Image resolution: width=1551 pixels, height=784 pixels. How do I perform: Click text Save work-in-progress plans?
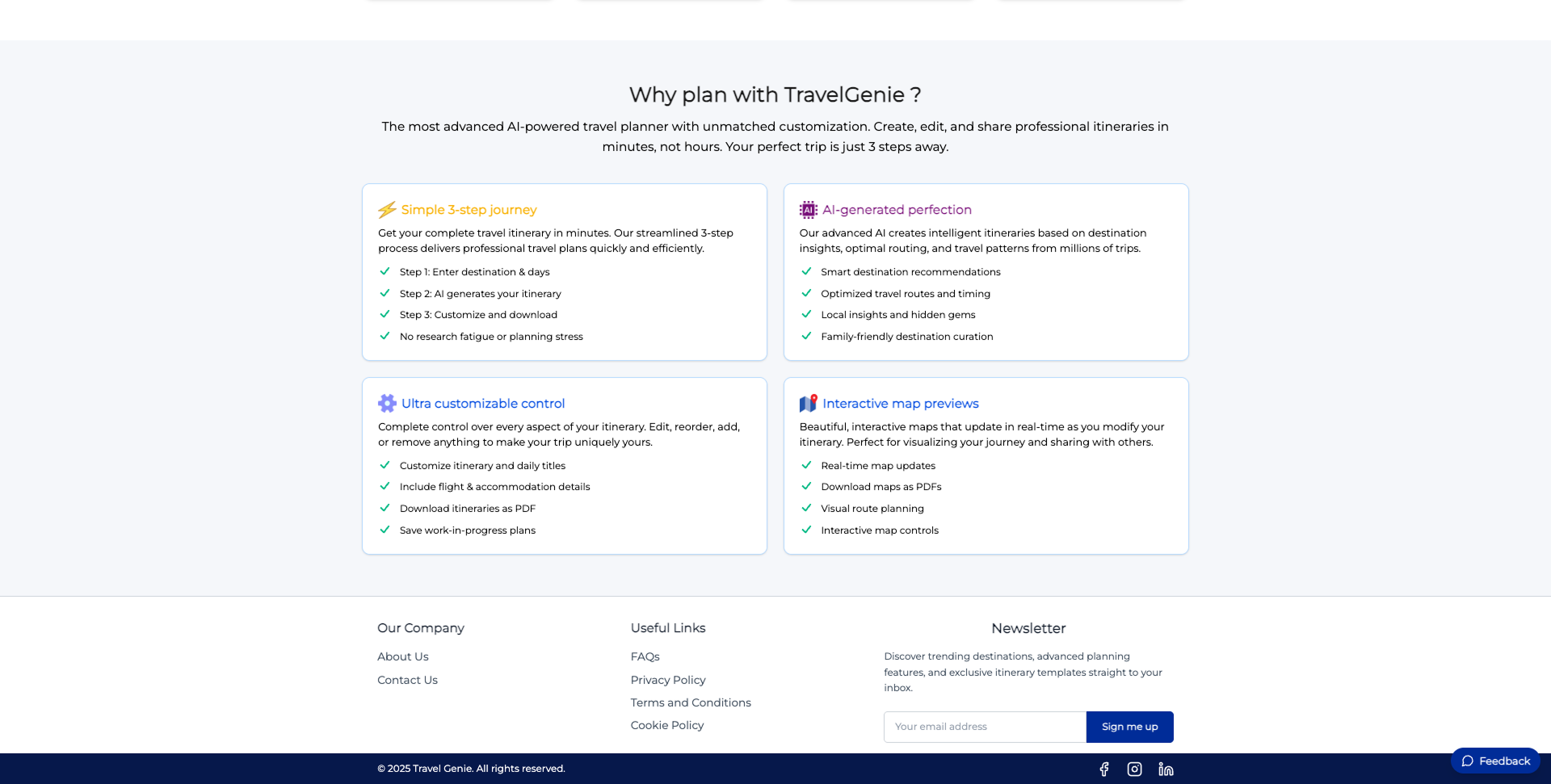point(468,530)
